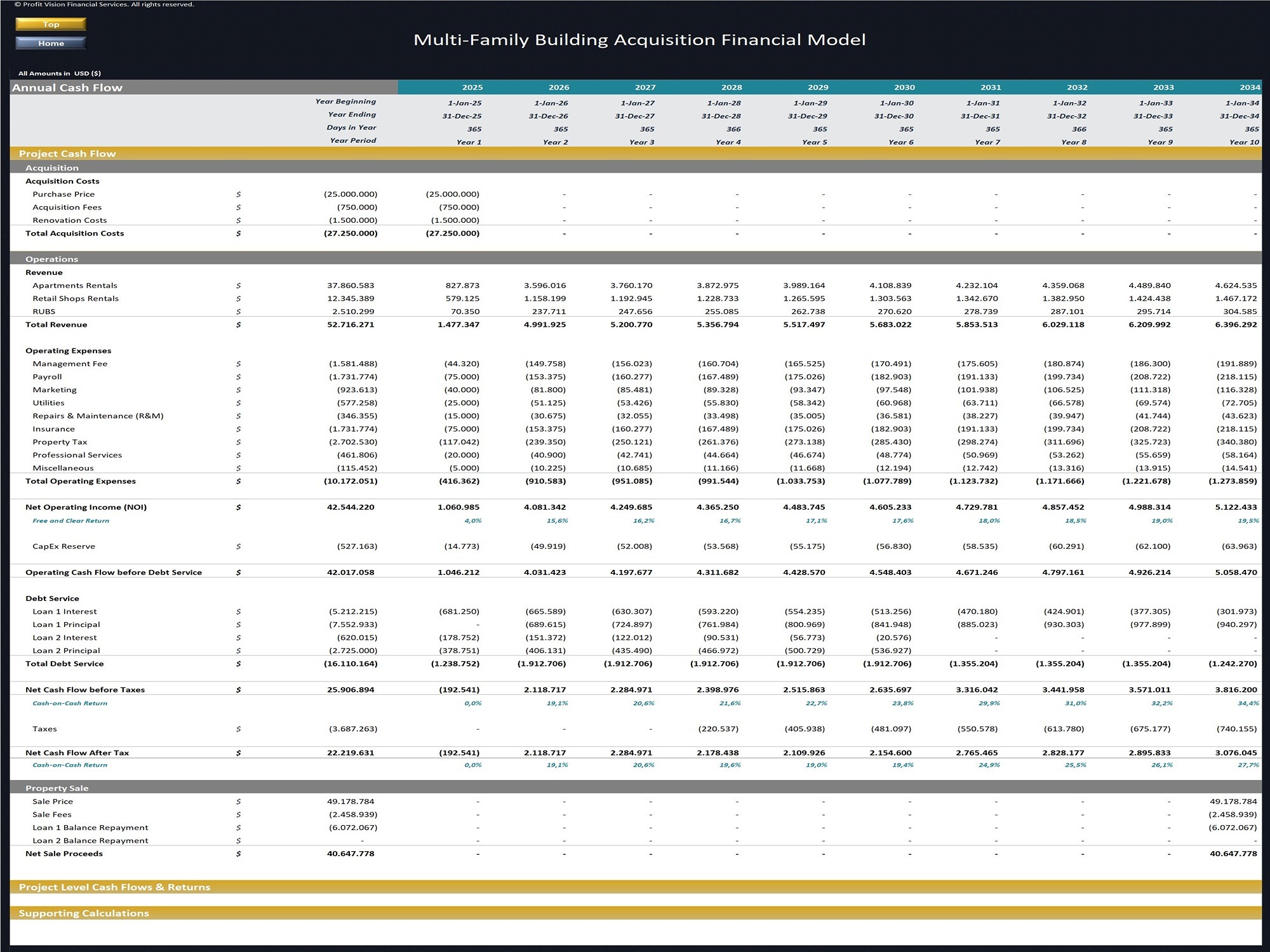
Task: Click the Loan 2 Principal row label
Action: click(66, 651)
